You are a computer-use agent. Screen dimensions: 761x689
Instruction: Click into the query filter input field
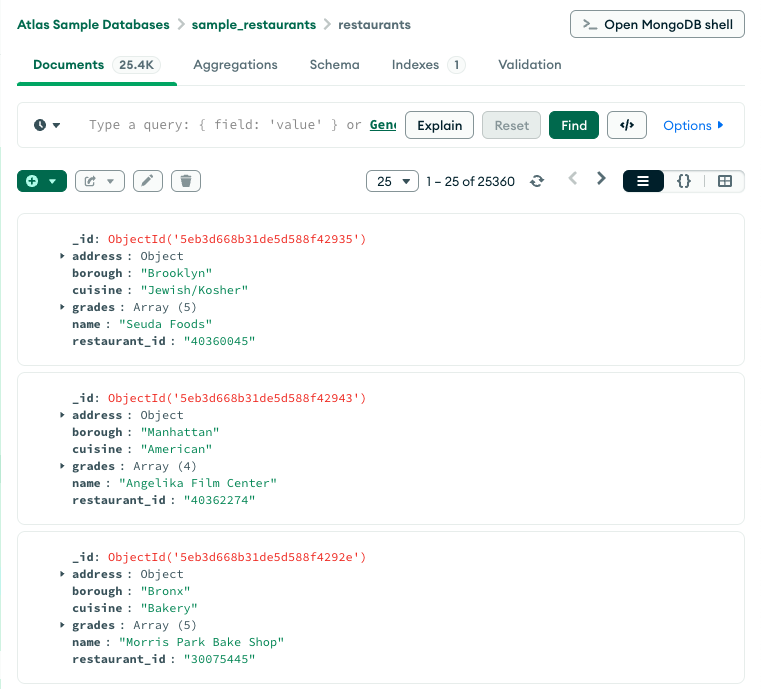pyautogui.click(x=230, y=125)
